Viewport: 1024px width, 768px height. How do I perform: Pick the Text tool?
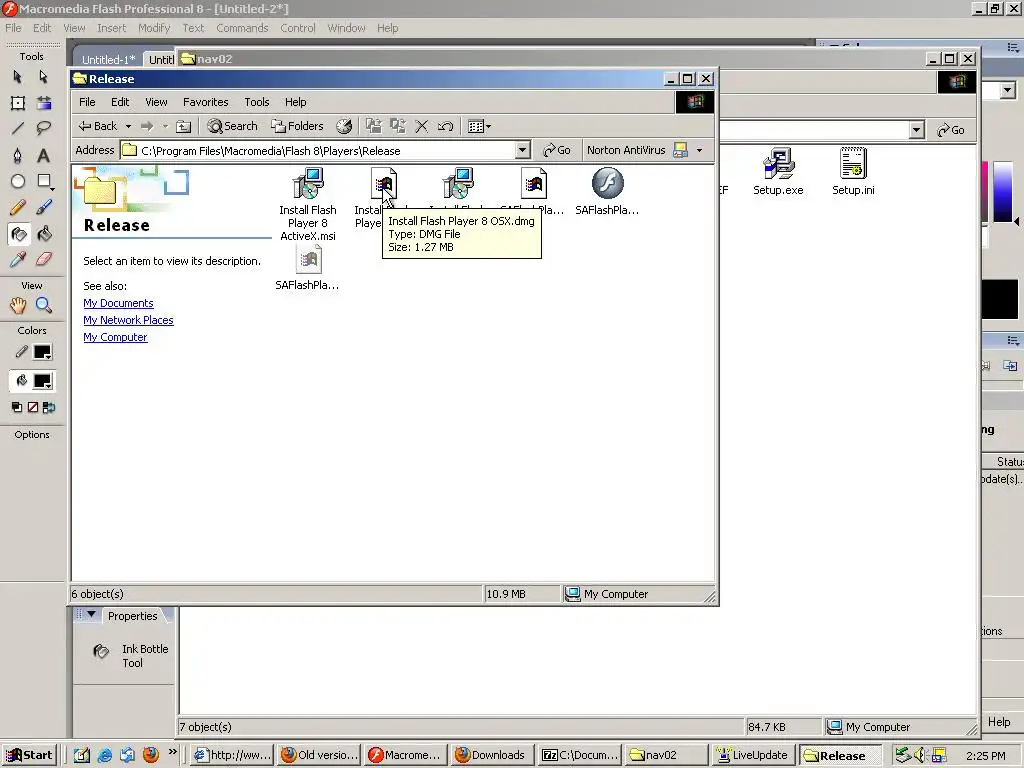coord(44,155)
